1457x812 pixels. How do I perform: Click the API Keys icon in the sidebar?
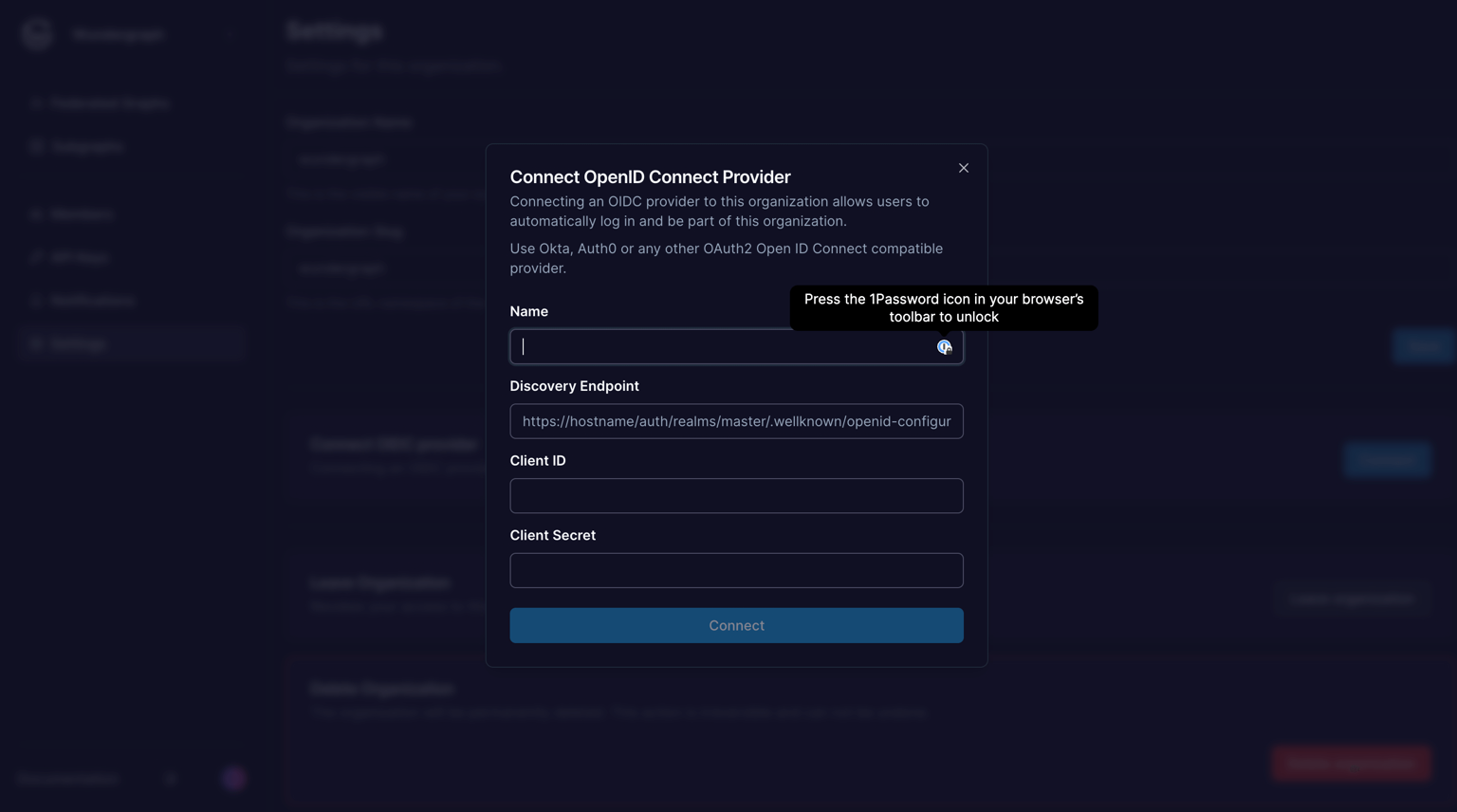click(36, 256)
